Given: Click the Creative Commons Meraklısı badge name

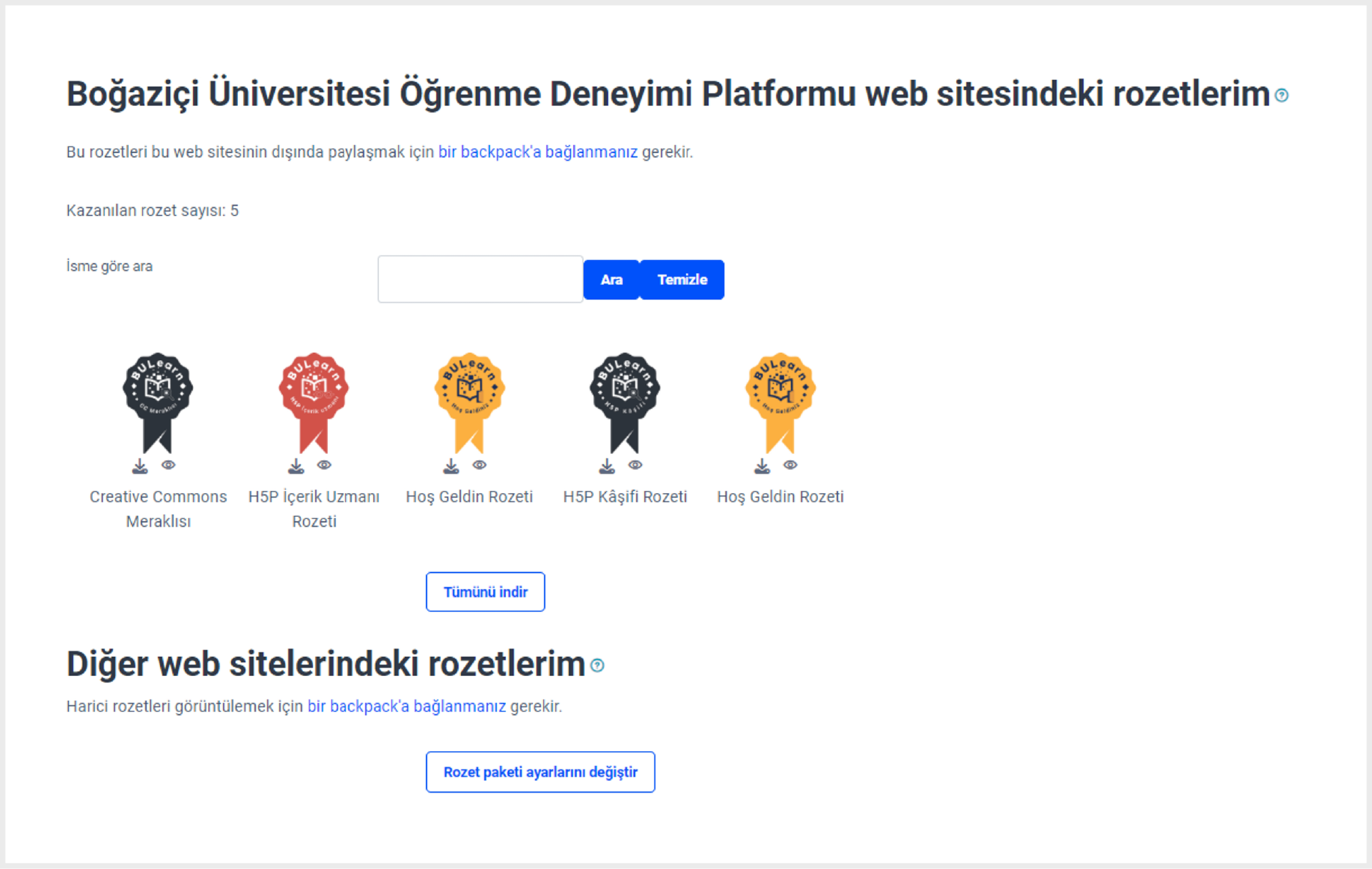Looking at the screenshot, I should click(x=158, y=509).
